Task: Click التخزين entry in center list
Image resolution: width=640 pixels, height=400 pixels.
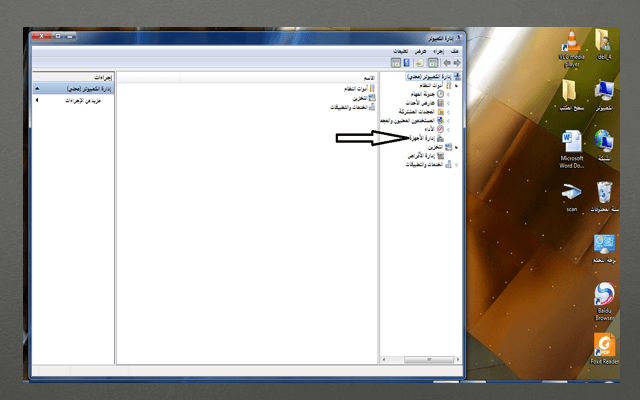Action: (364, 98)
